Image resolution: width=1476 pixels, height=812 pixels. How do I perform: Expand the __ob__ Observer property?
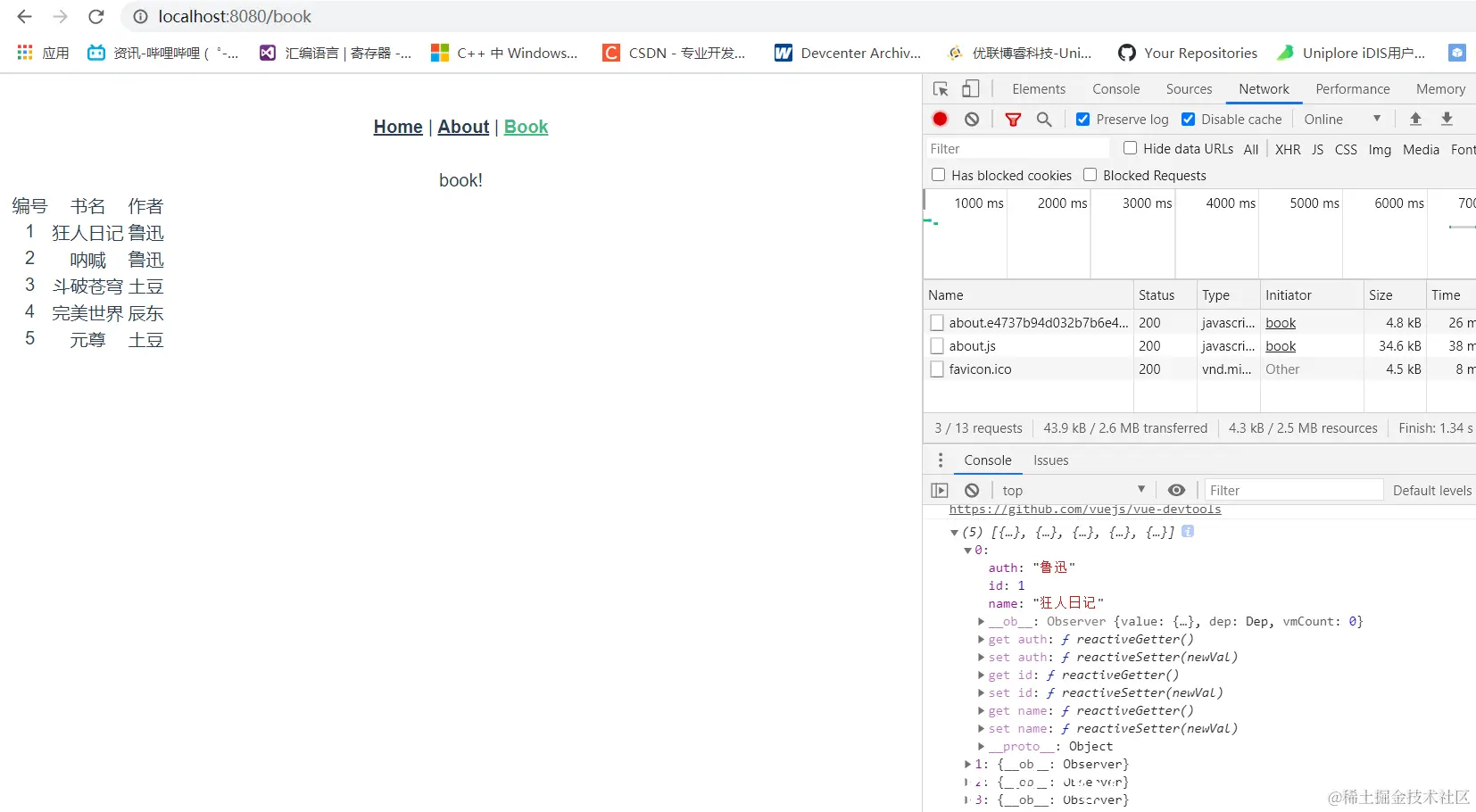tap(982, 622)
